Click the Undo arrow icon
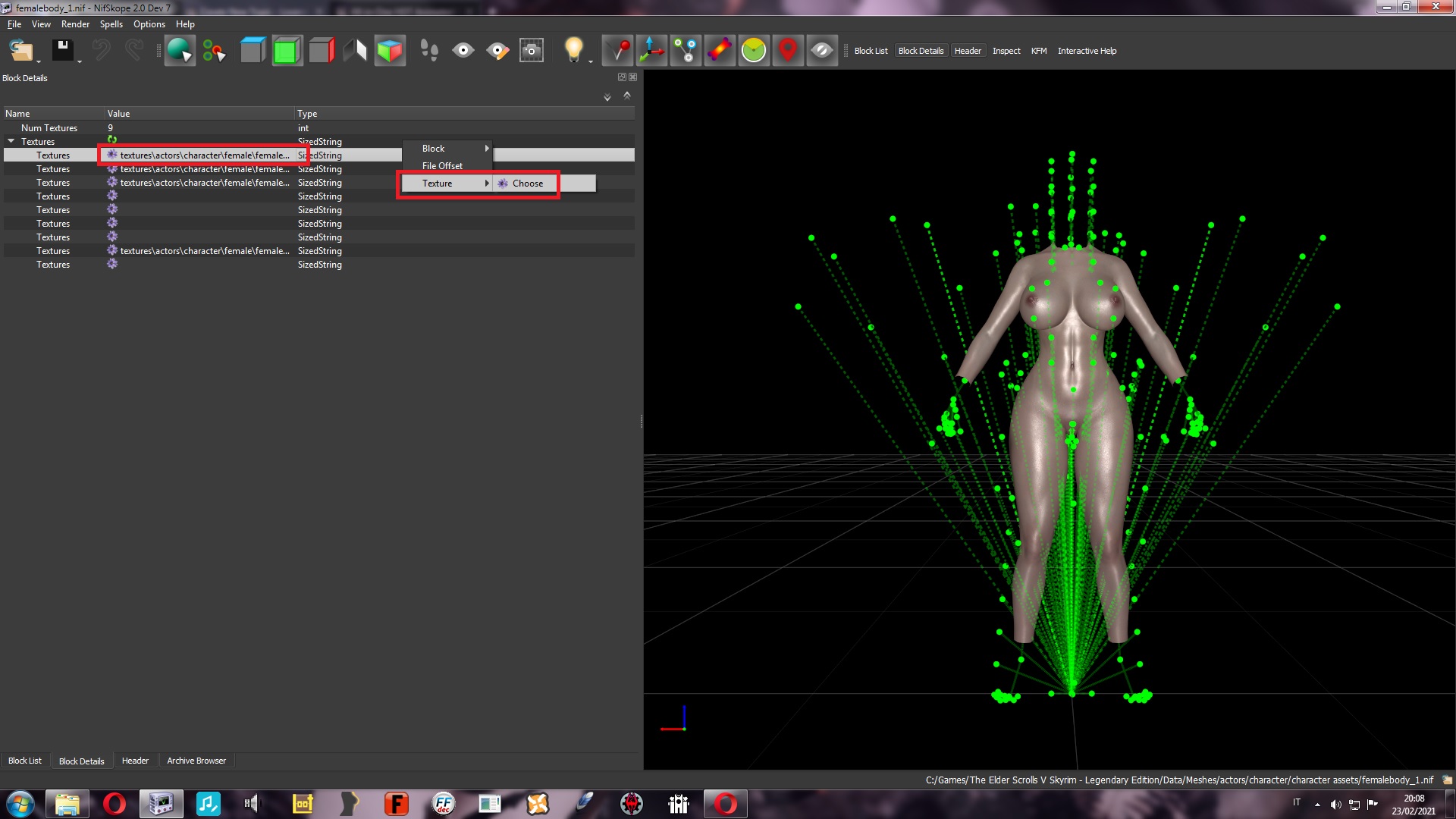1456x819 pixels. [x=101, y=50]
